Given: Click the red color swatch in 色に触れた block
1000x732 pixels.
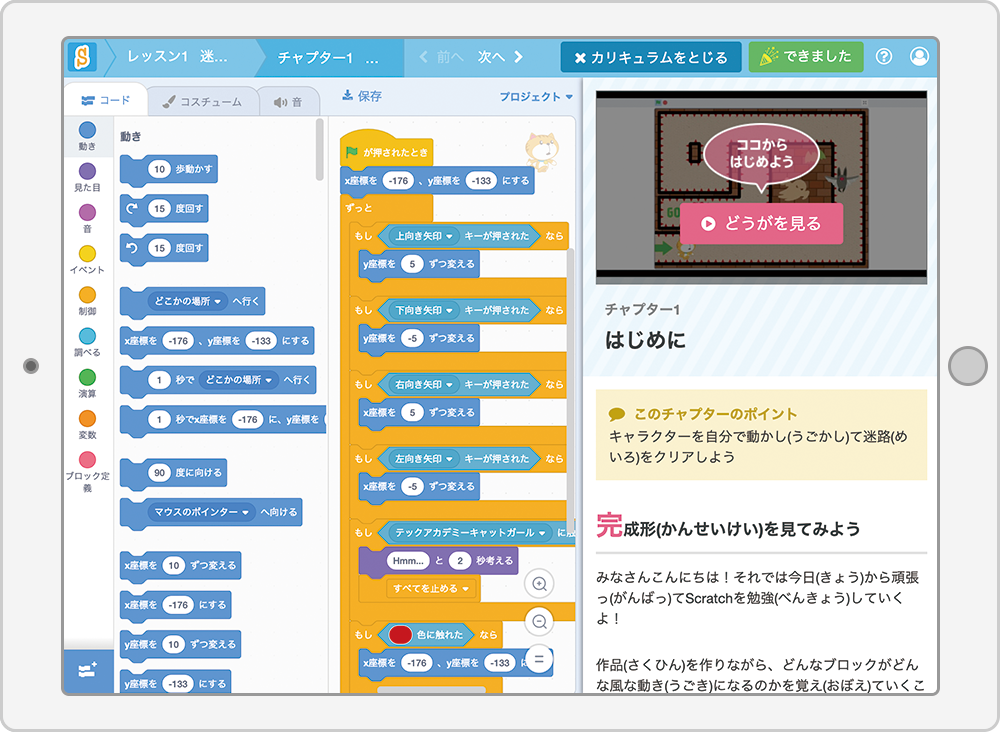Looking at the screenshot, I should [401, 635].
